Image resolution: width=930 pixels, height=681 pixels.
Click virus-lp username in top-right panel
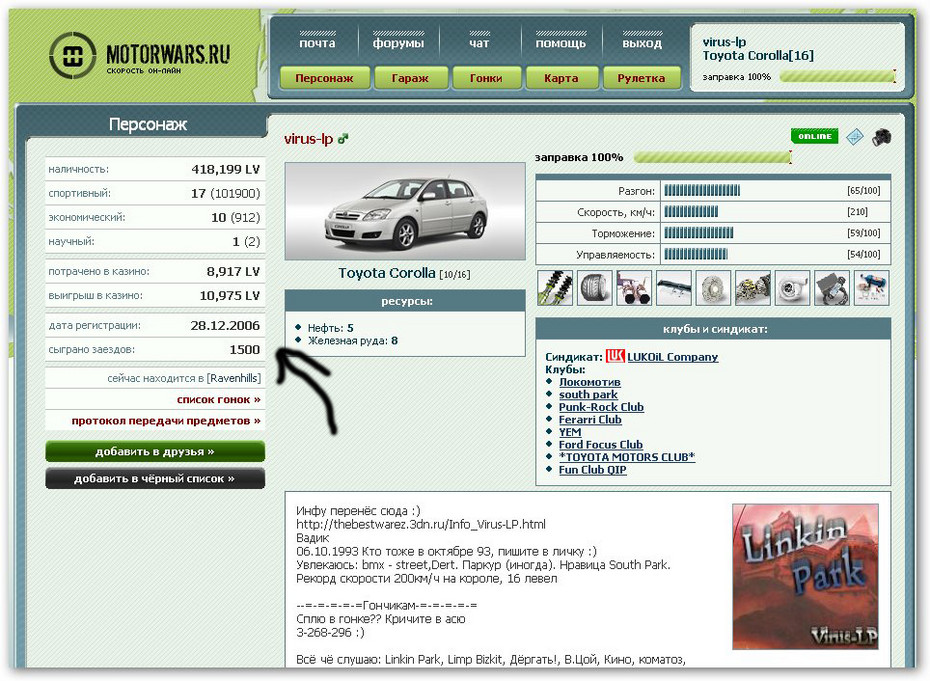[724, 42]
